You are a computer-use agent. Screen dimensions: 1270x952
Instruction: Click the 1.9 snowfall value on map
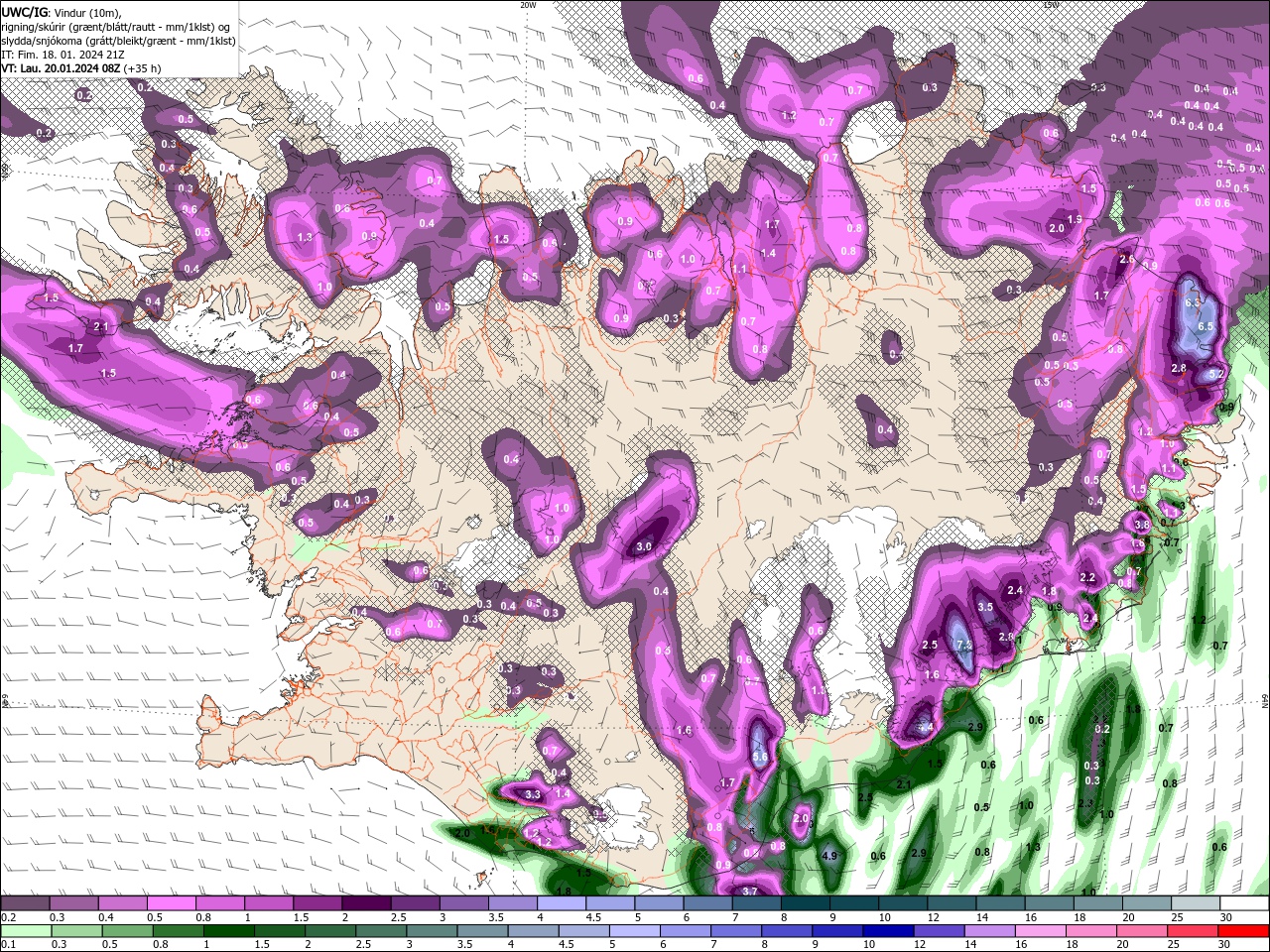click(x=1075, y=220)
